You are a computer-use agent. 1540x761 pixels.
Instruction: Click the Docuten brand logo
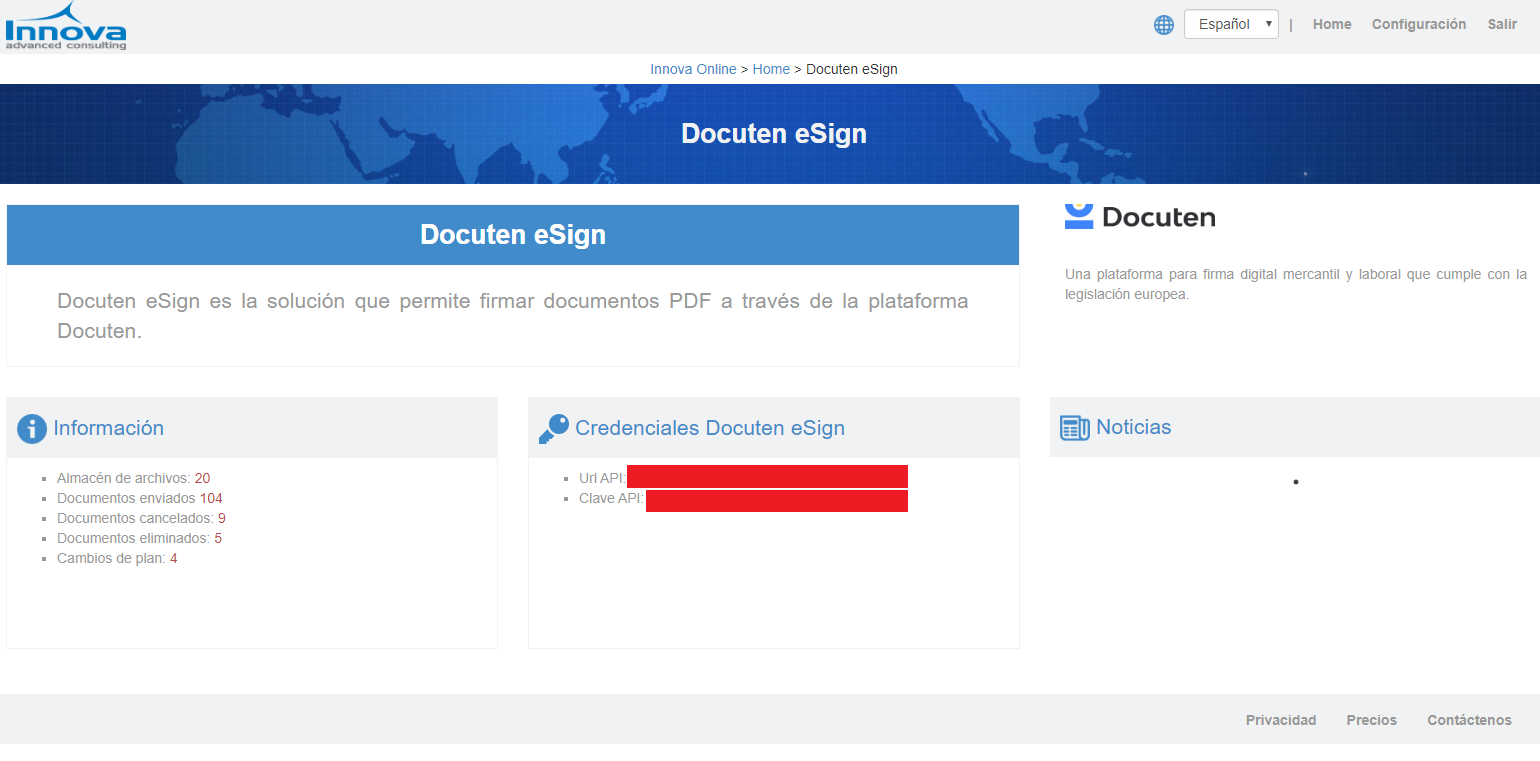click(x=1140, y=217)
